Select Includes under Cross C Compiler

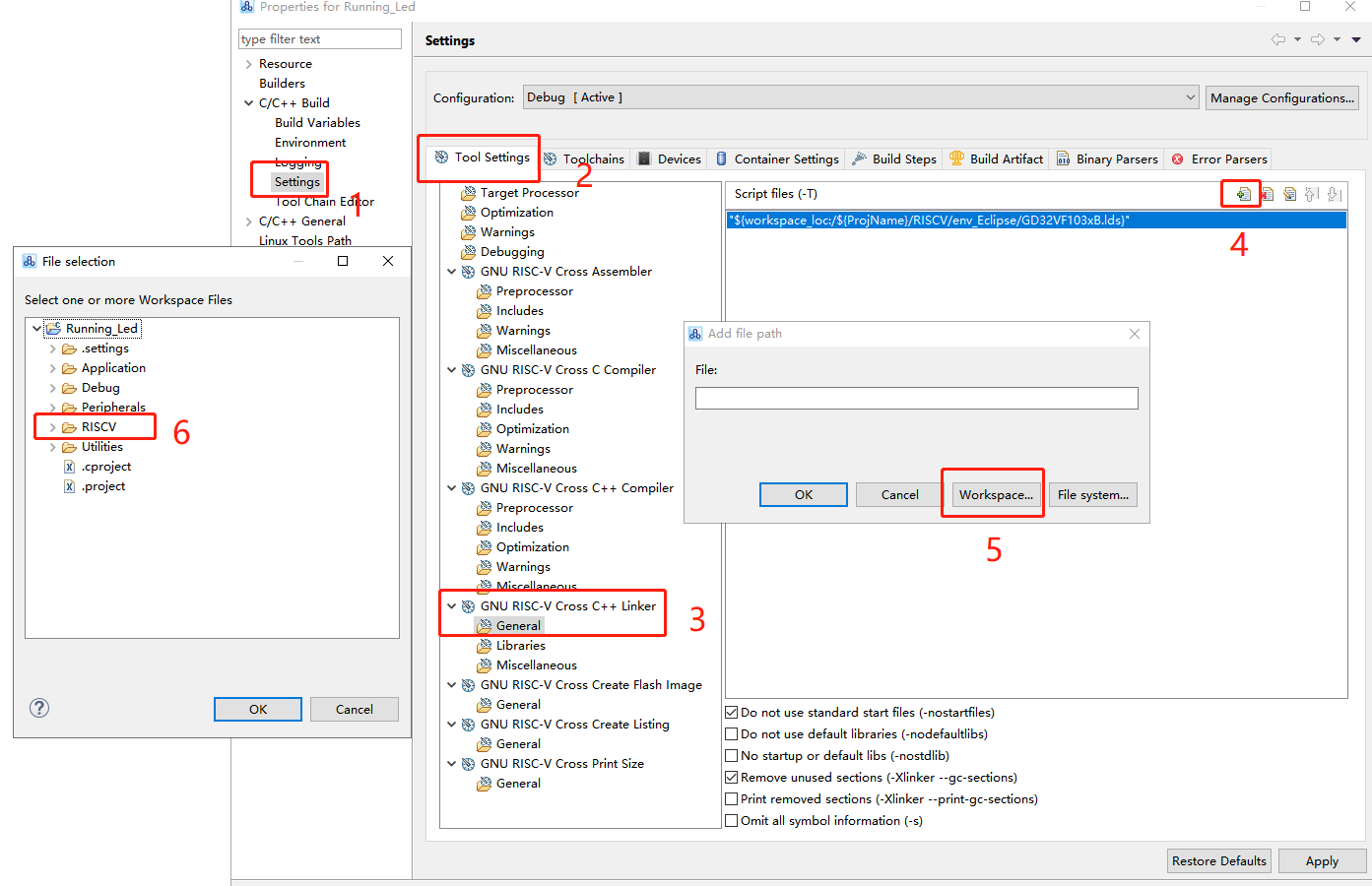[x=520, y=410]
